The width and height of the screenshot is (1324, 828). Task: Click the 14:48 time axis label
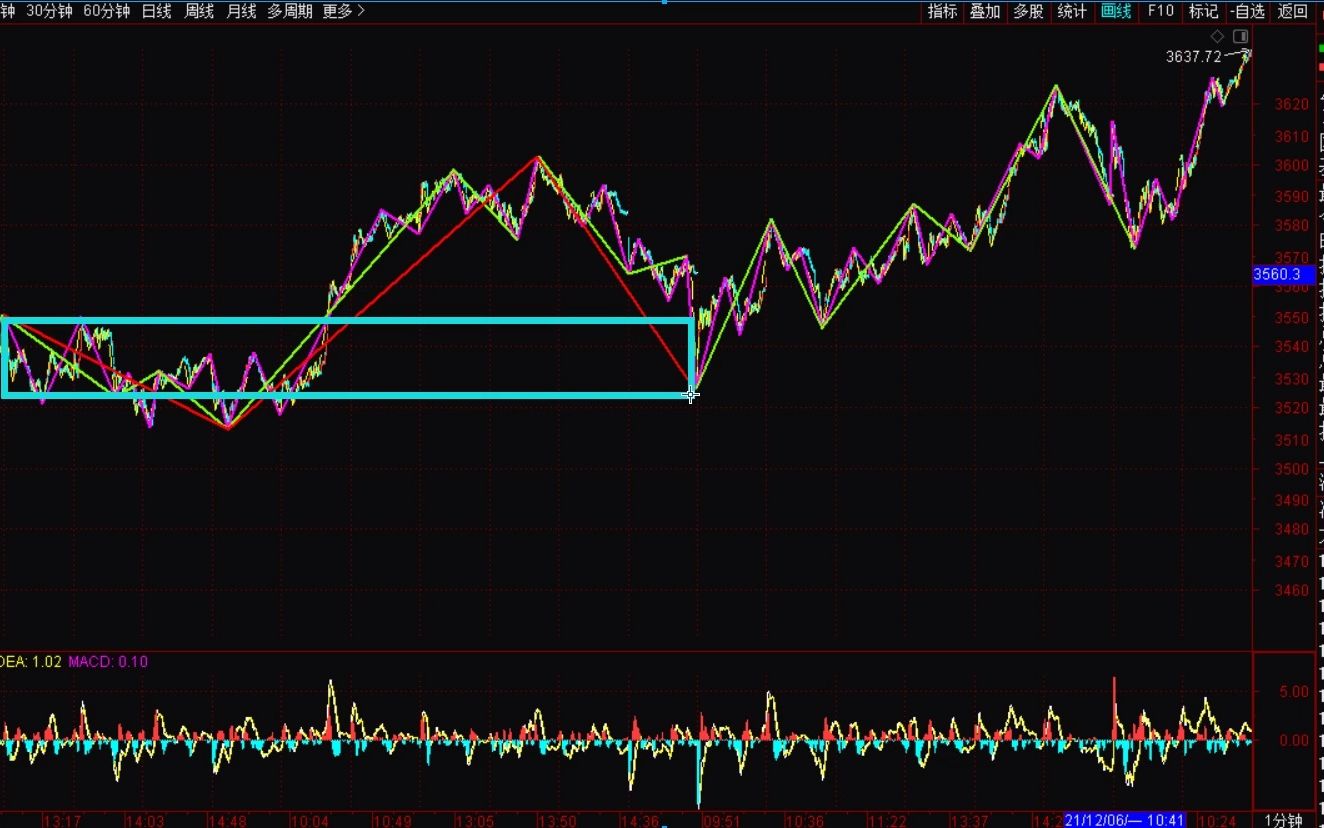[x=227, y=820]
